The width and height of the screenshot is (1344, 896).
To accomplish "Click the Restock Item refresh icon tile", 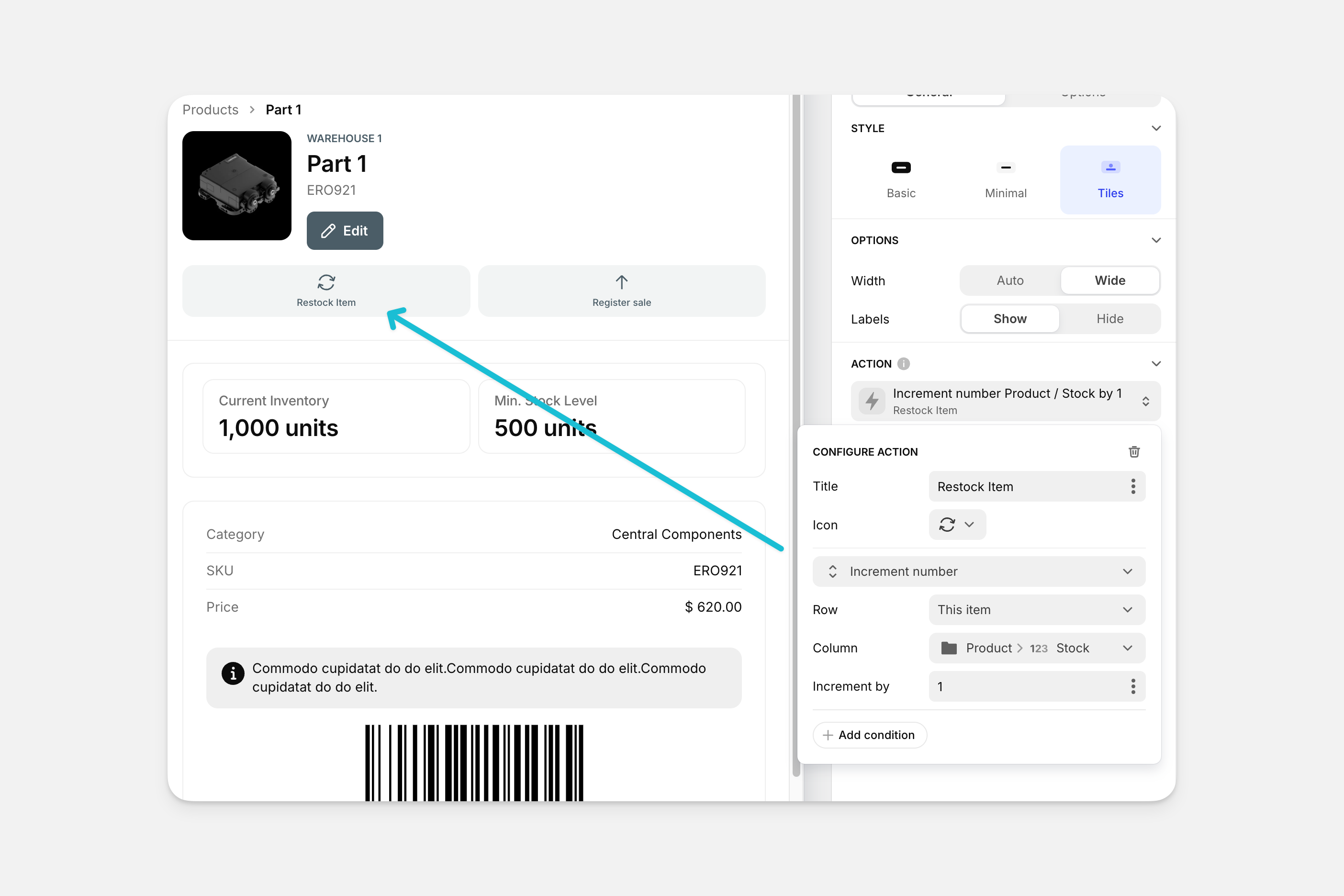I will point(326,290).
